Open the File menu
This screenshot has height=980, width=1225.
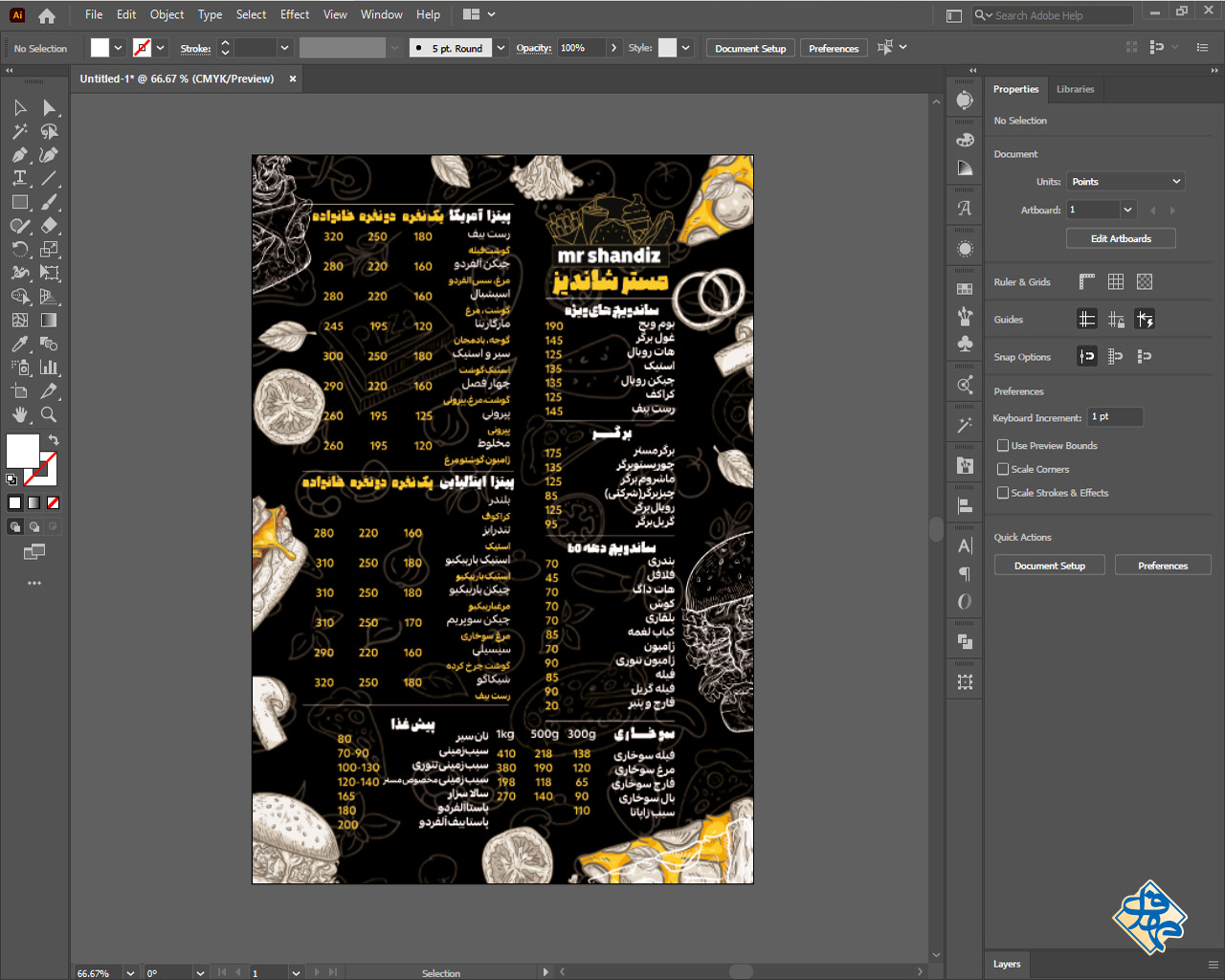(94, 14)
